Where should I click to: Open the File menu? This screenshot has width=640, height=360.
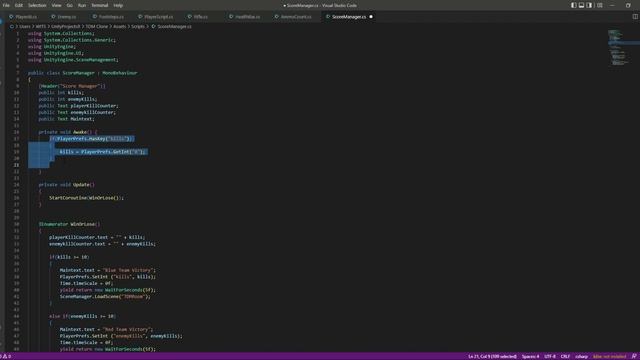point(6,5)
